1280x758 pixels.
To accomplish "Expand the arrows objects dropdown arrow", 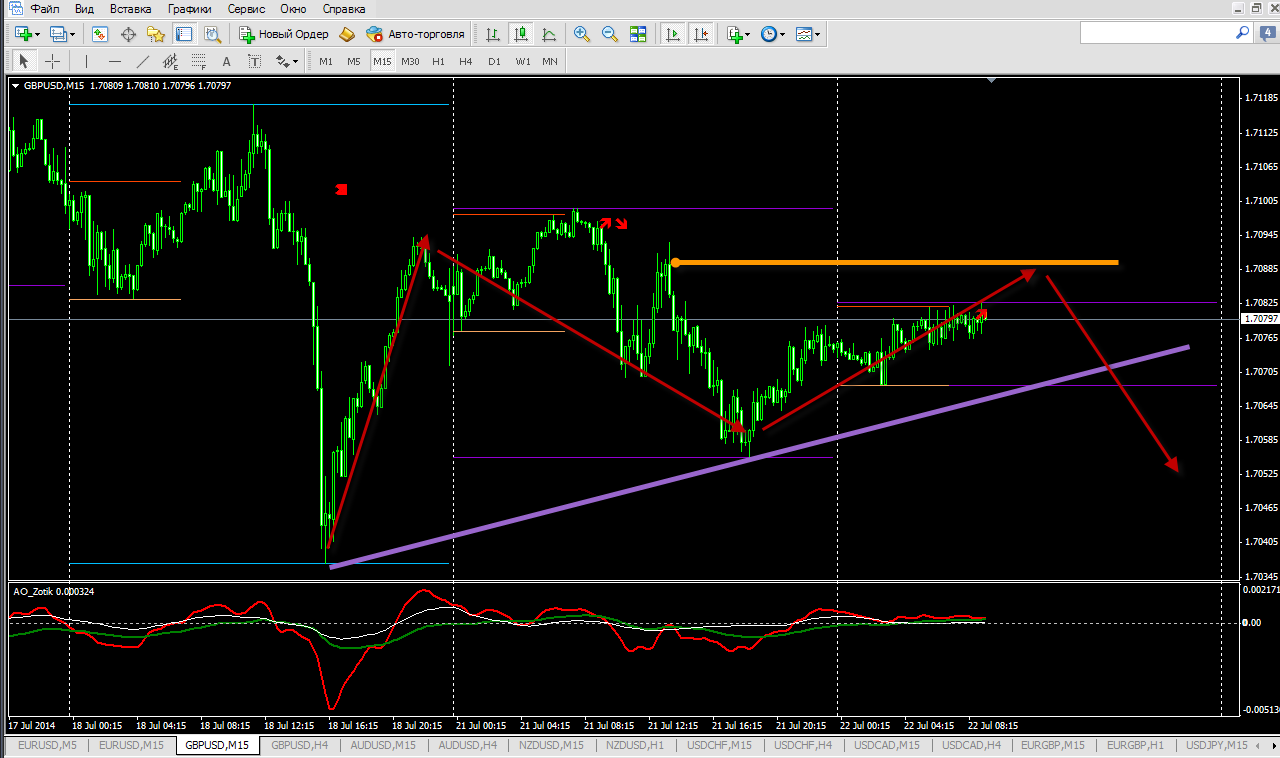I will pos(296,61).
